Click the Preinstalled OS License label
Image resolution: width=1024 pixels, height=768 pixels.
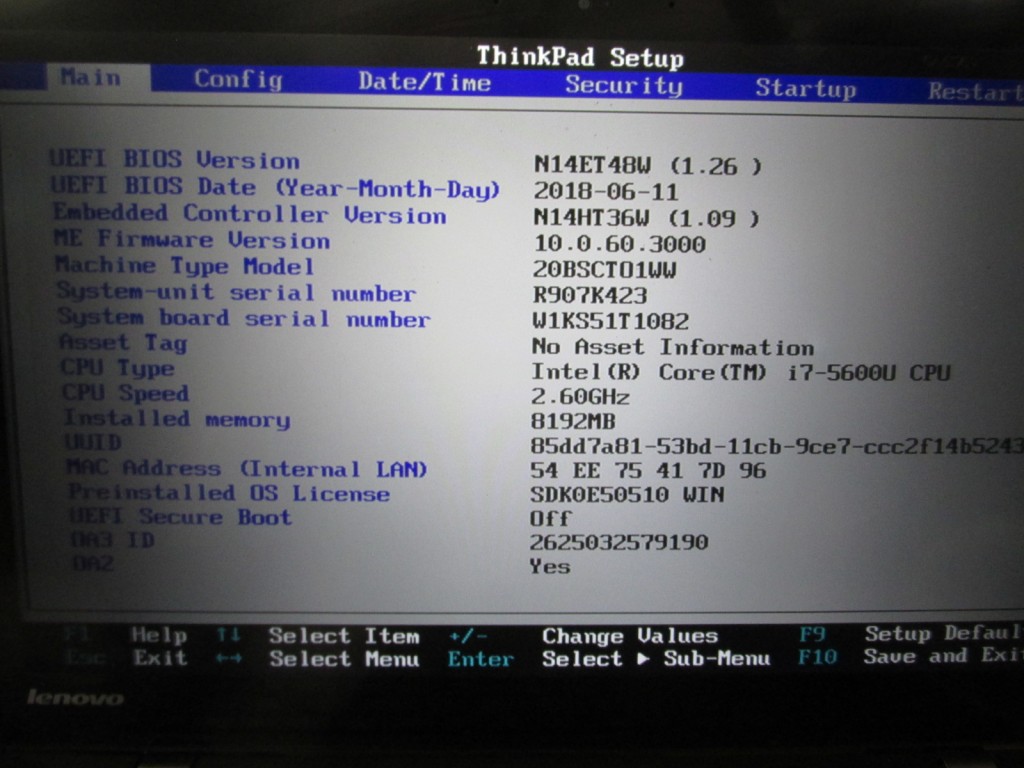[x=229, y=492]
